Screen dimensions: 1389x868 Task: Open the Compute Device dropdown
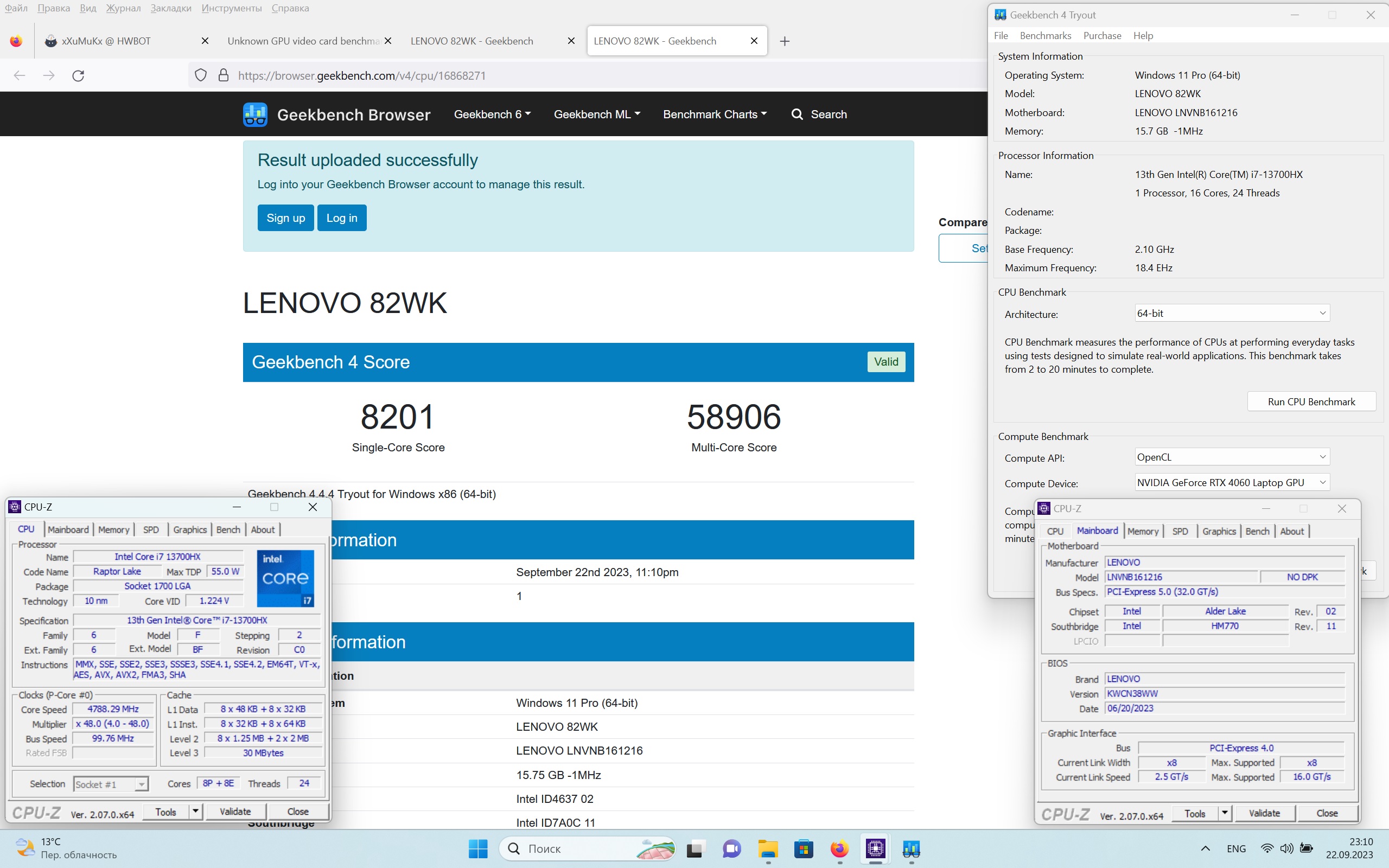pos(1232,483)
